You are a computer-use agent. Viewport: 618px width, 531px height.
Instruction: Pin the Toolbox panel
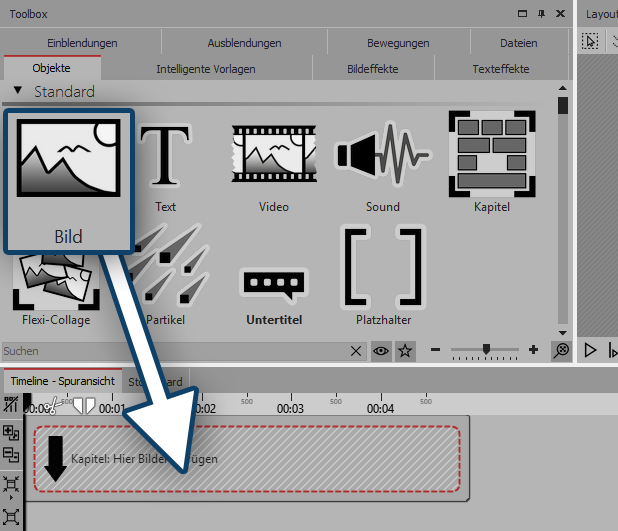point(542,14)
